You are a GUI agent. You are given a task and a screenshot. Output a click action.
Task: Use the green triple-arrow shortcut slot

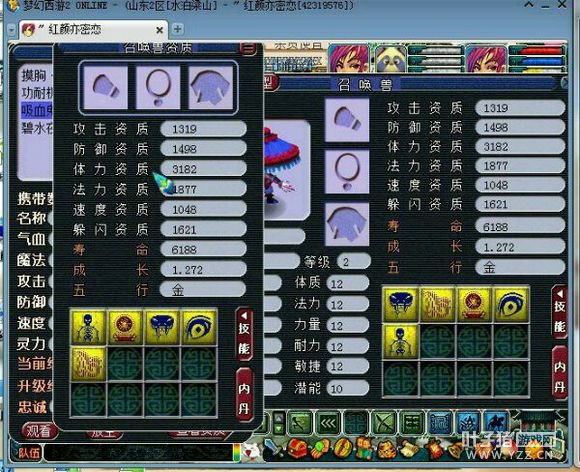click(328, 423)
